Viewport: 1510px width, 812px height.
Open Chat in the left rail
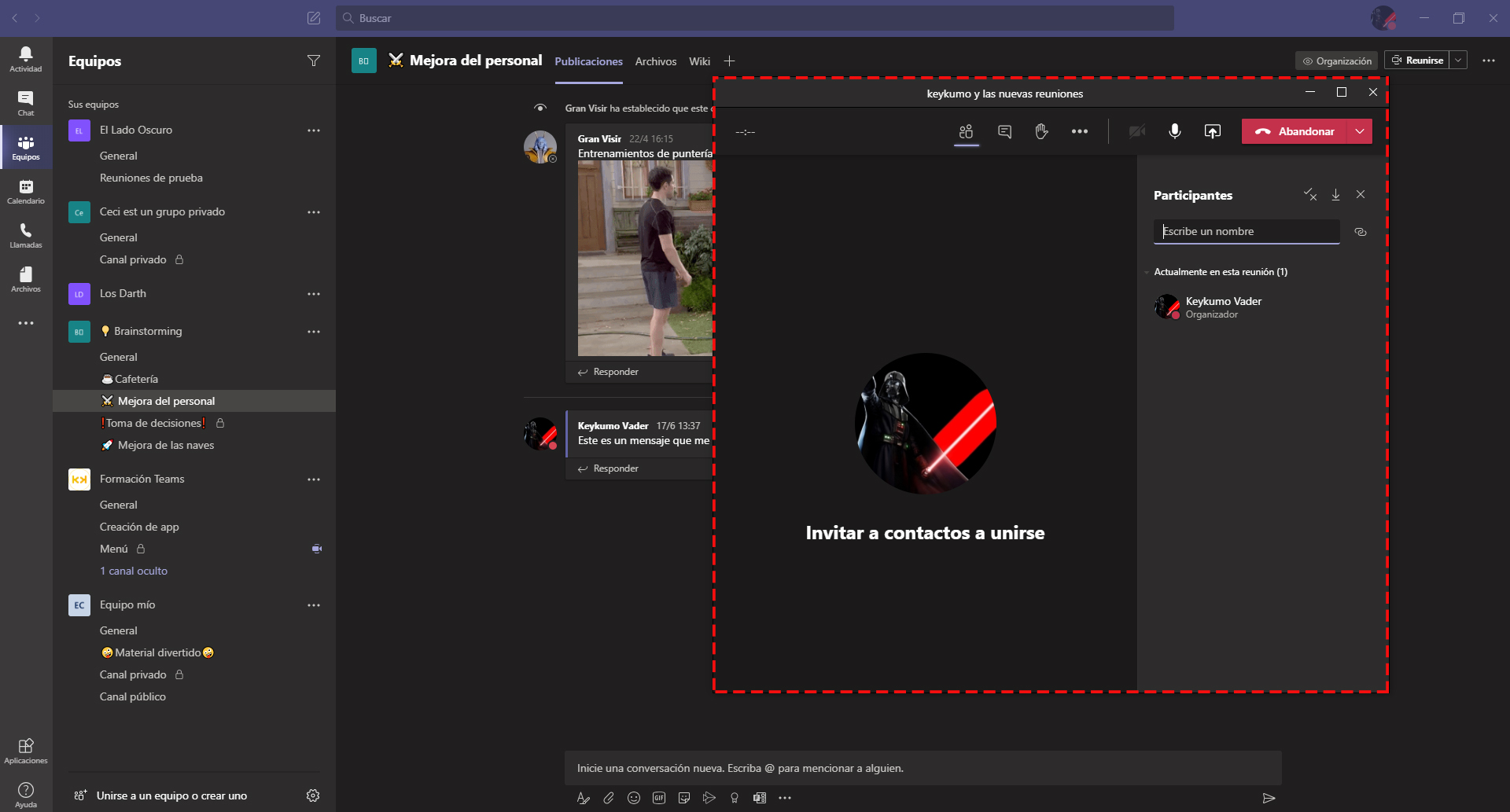[26, 103]
